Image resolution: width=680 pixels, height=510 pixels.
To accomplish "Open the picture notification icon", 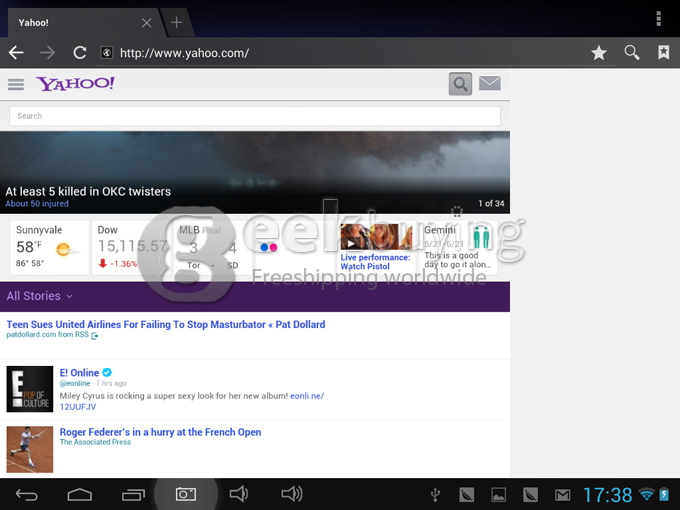I will pyautogui.click(x=499, y=494).
